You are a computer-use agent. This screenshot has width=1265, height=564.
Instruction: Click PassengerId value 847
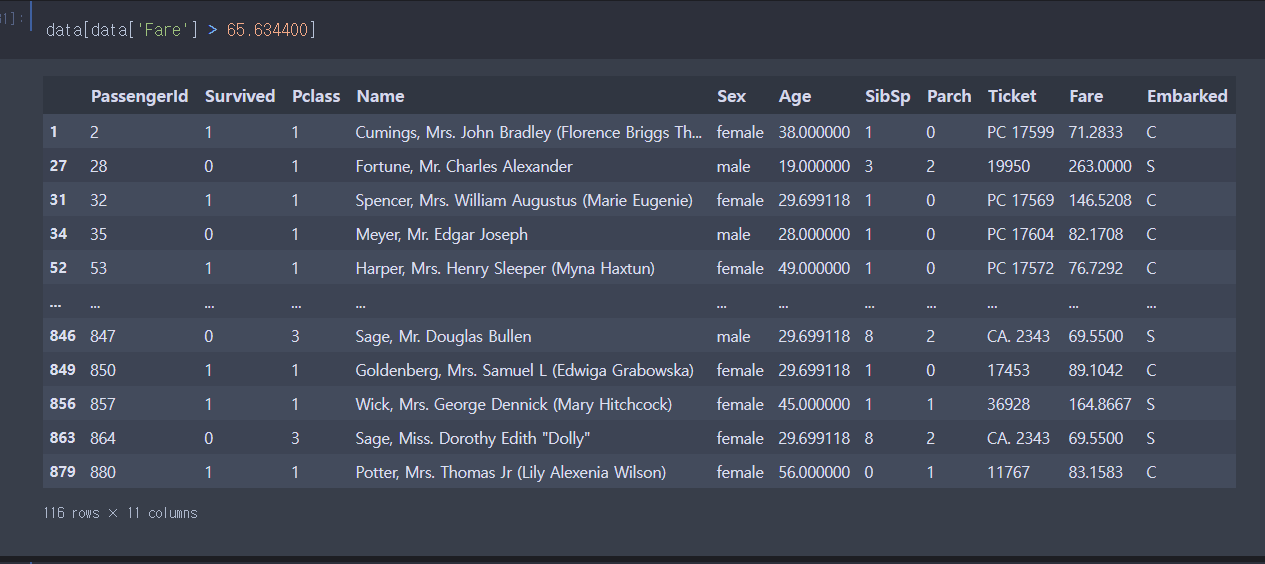click(x=103, y=336)
